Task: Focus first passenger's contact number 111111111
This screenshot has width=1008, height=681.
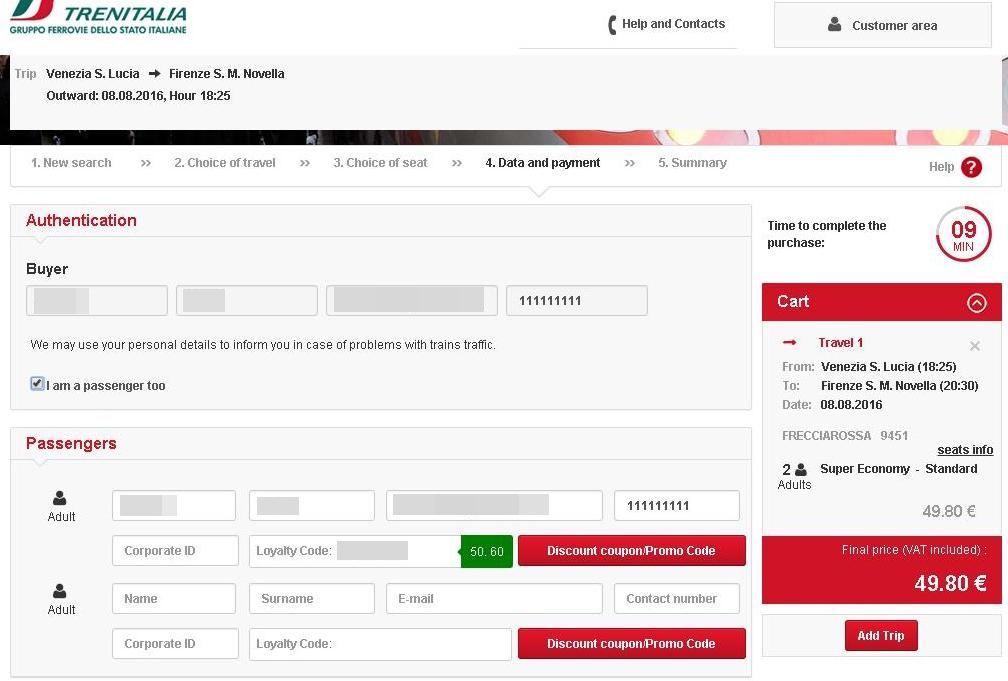Action: 677,505
